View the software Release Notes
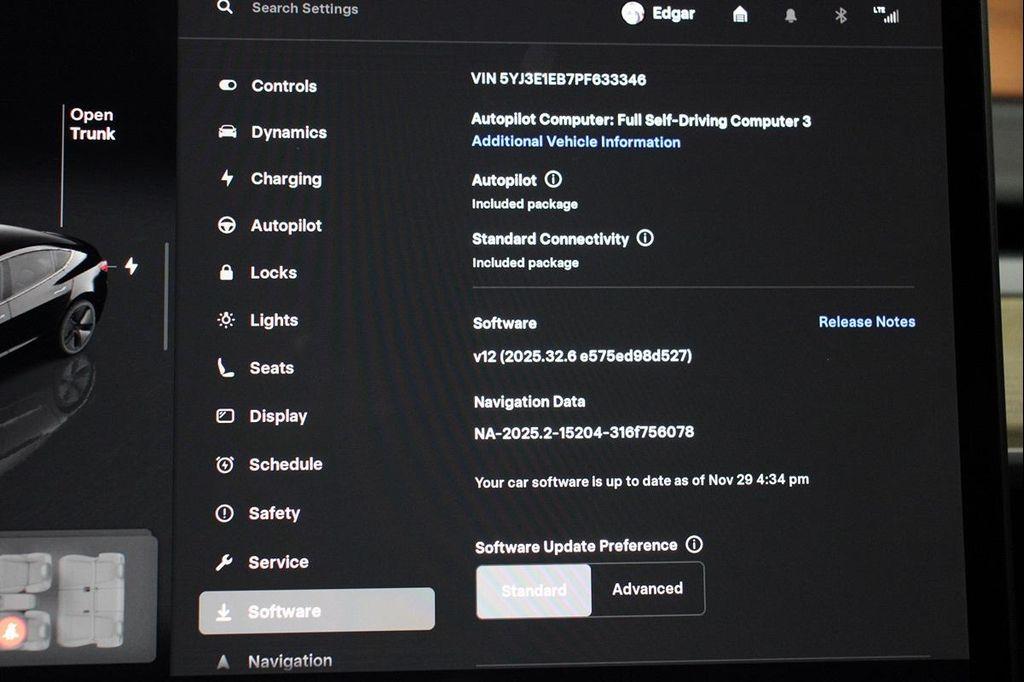 tap(866, 321)
